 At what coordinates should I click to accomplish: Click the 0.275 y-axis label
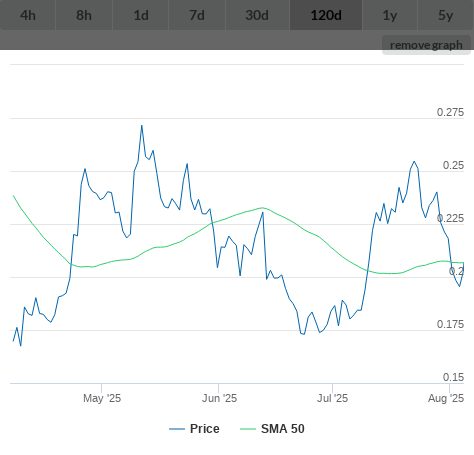click(x=450, y=112)
